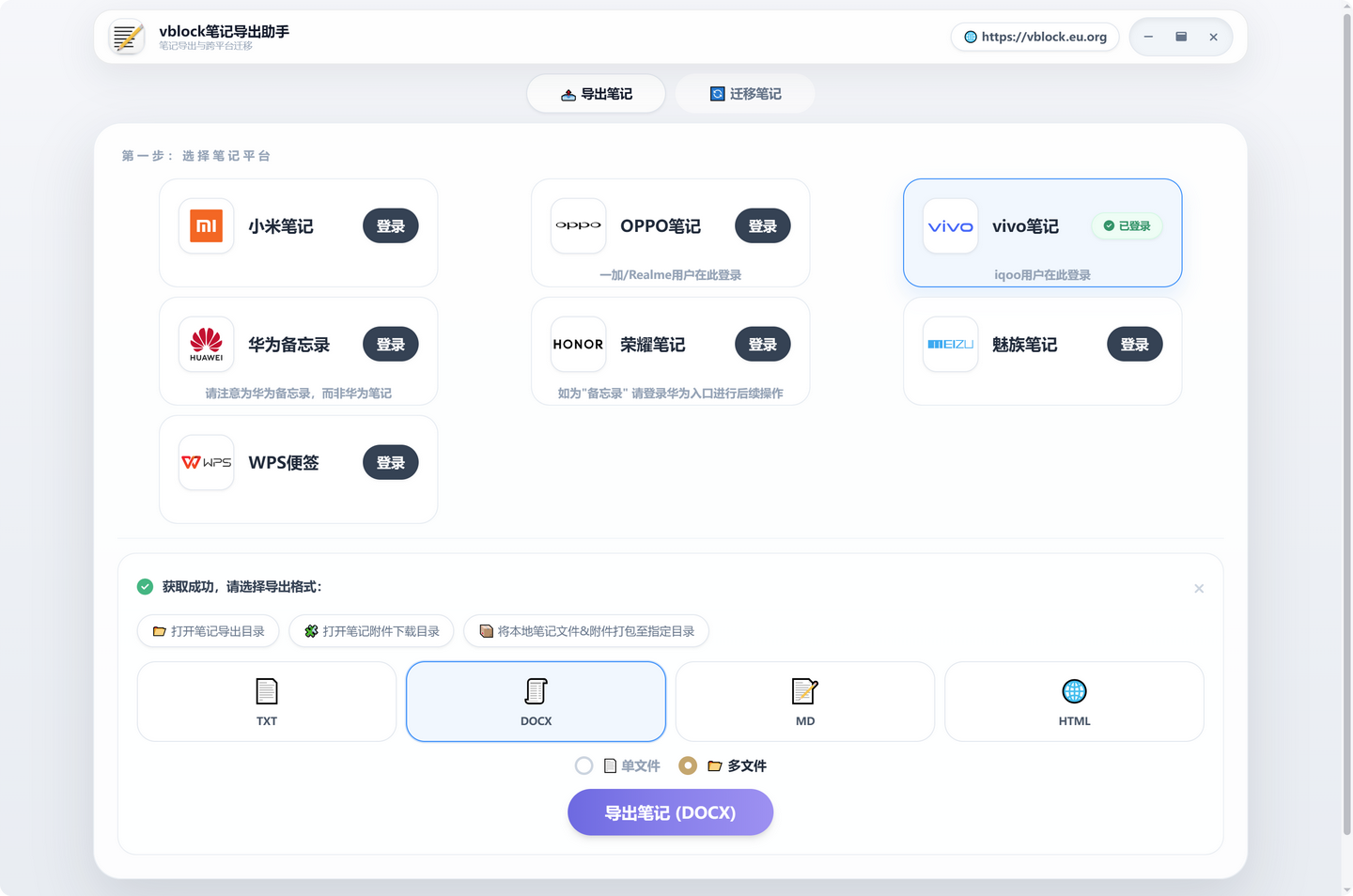Viewport: 1353px width, 896px height.
Task: Log in to OPPO笔记
Action: point(763,226)
